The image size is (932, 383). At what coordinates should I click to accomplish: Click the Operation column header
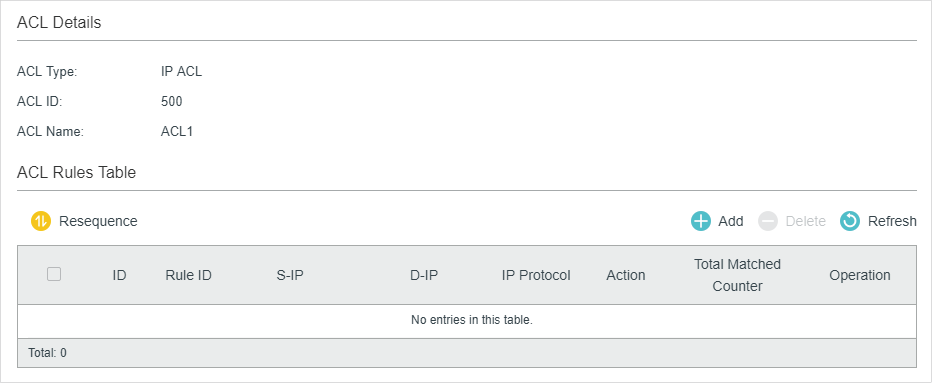click(x=860, y=275)
